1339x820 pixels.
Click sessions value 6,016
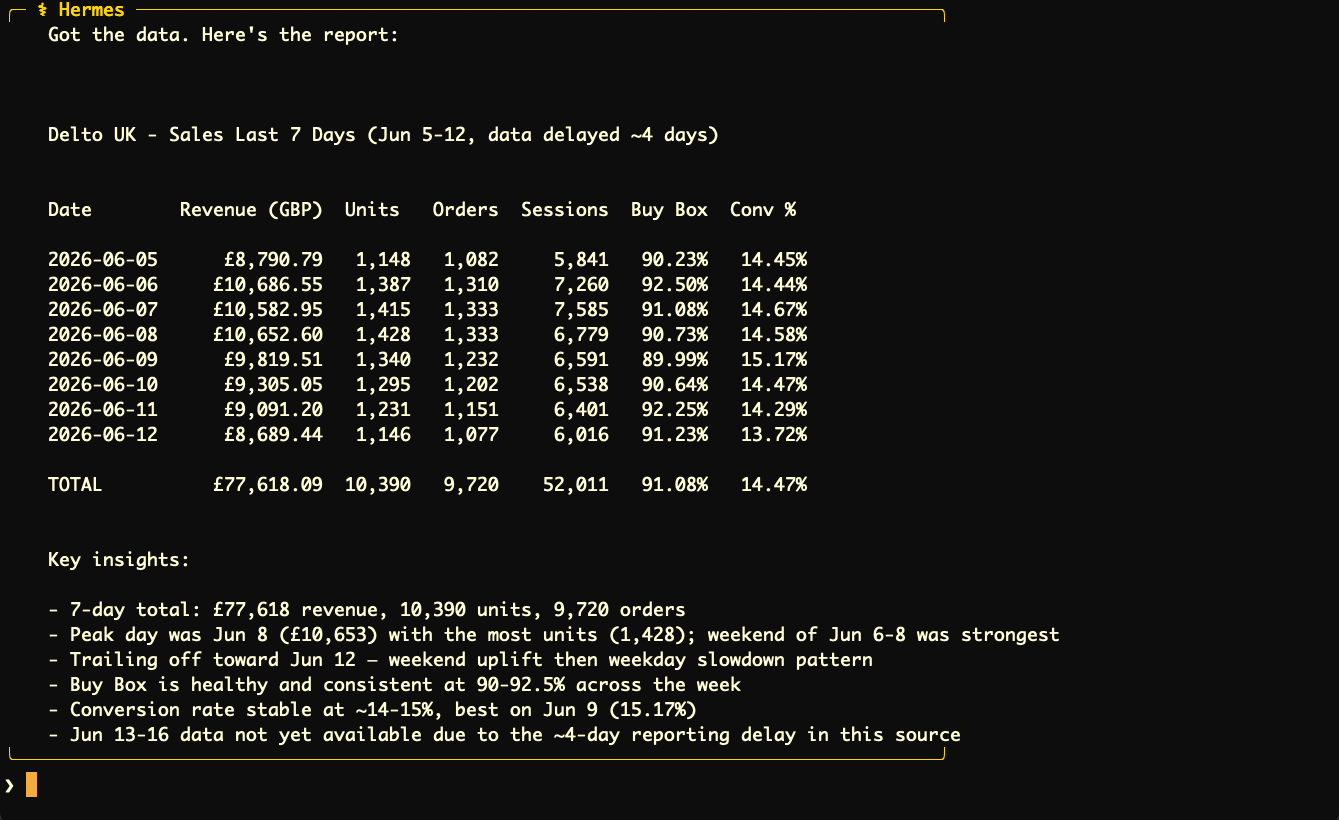[x=581, y=435]
